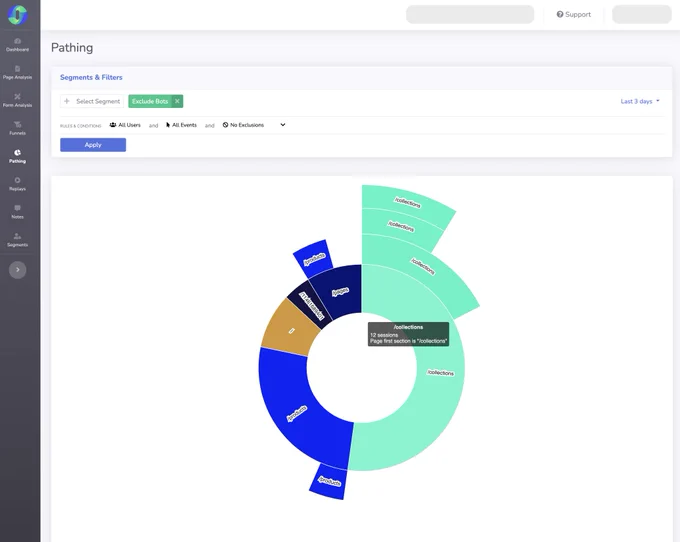Click the All Users condition
The width and height of the screenshot is (680, 542).
point(125,125)
